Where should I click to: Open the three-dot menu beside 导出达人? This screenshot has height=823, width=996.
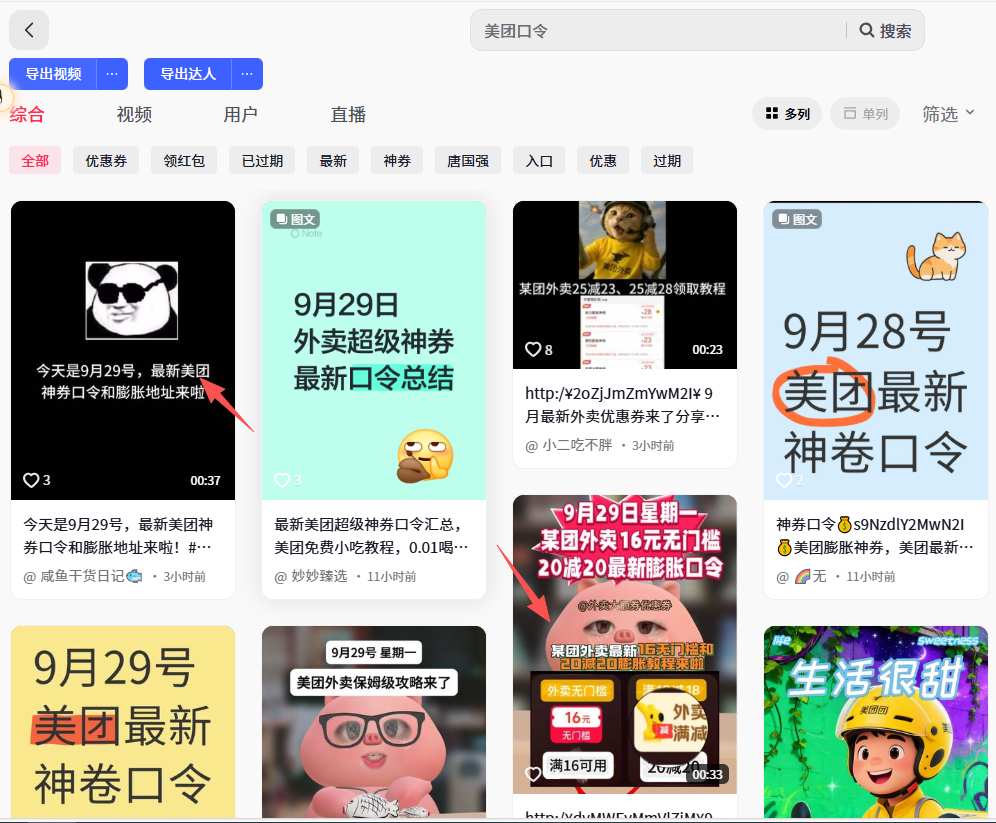pos(246,73)
